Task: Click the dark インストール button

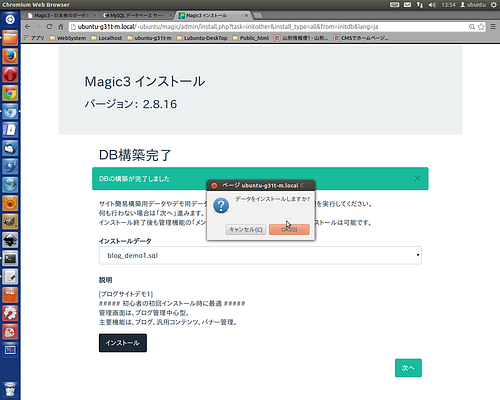Action: click(123, 343)
